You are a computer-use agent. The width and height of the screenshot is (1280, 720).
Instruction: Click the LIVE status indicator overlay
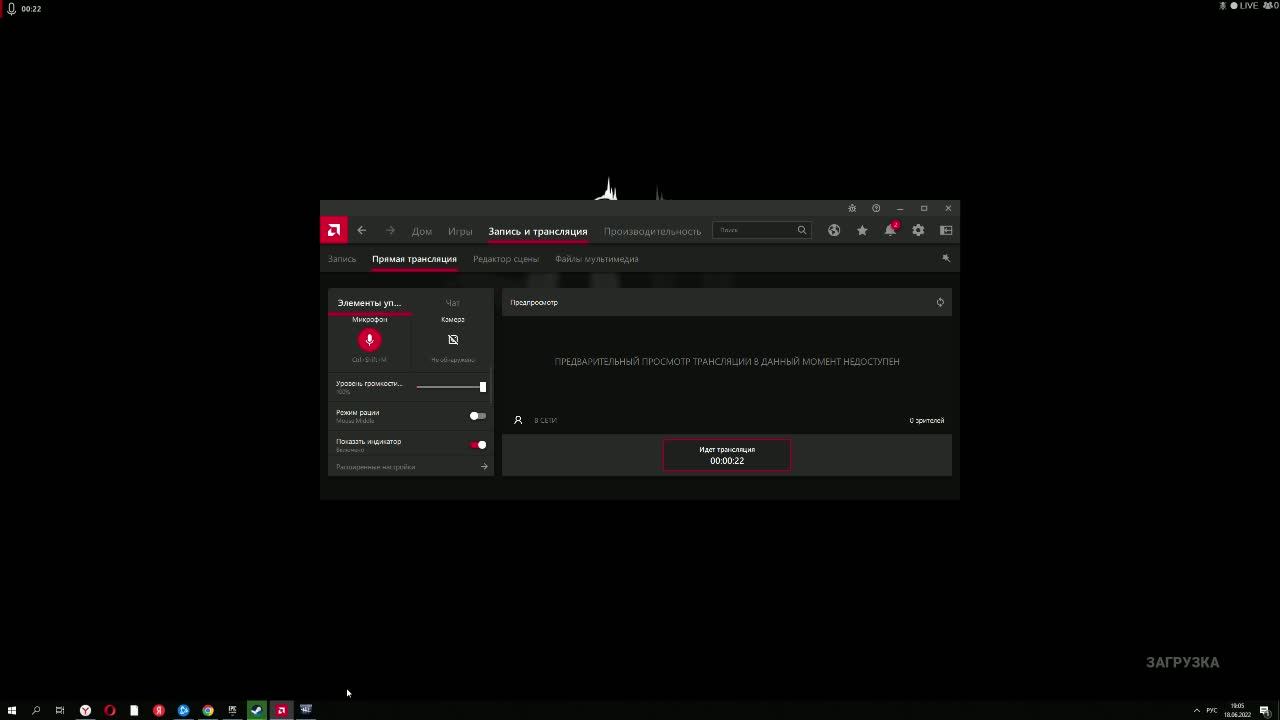coord(1244,6)
